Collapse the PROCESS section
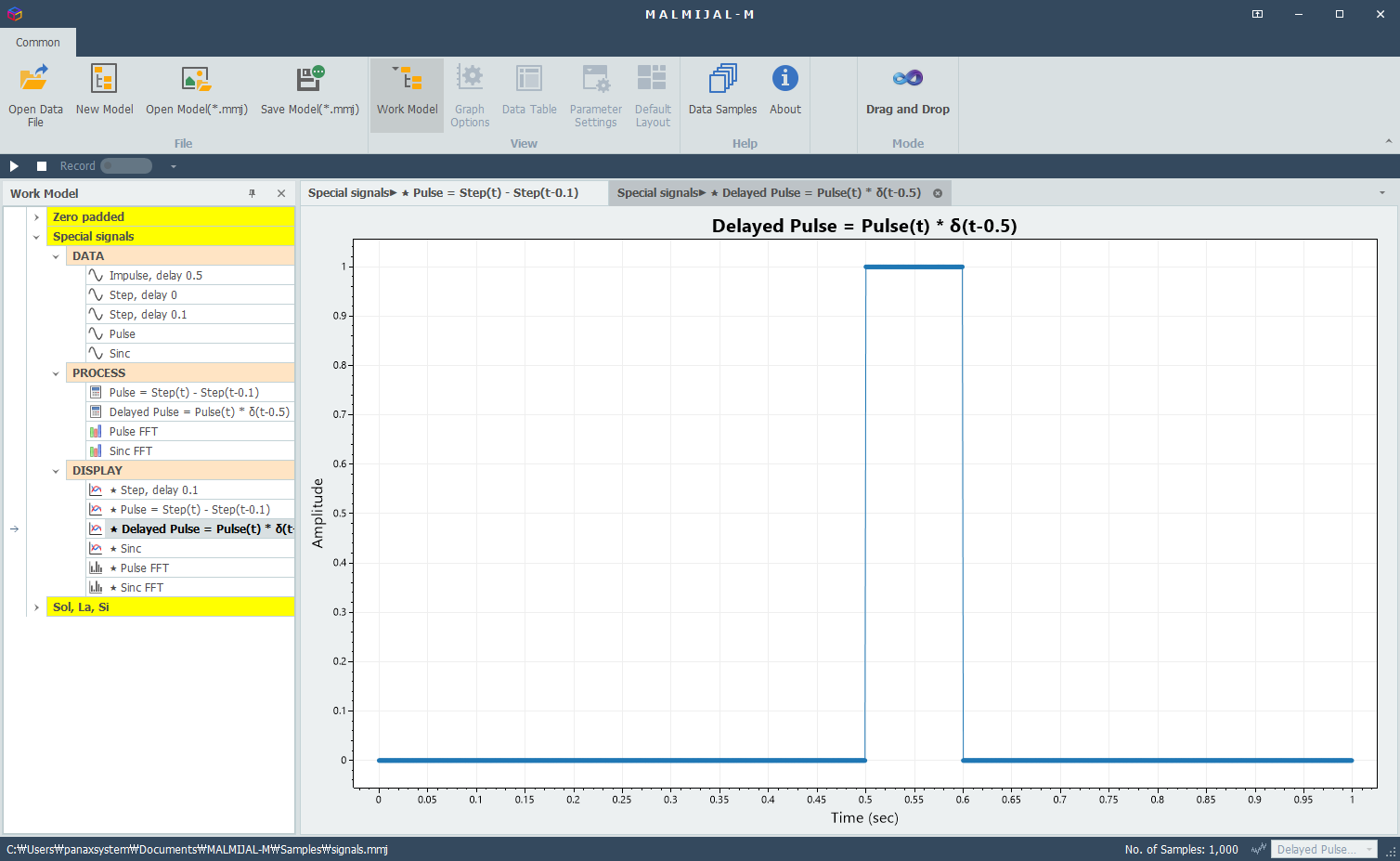This screenshot has height=861, width=1400. point(56,373)
